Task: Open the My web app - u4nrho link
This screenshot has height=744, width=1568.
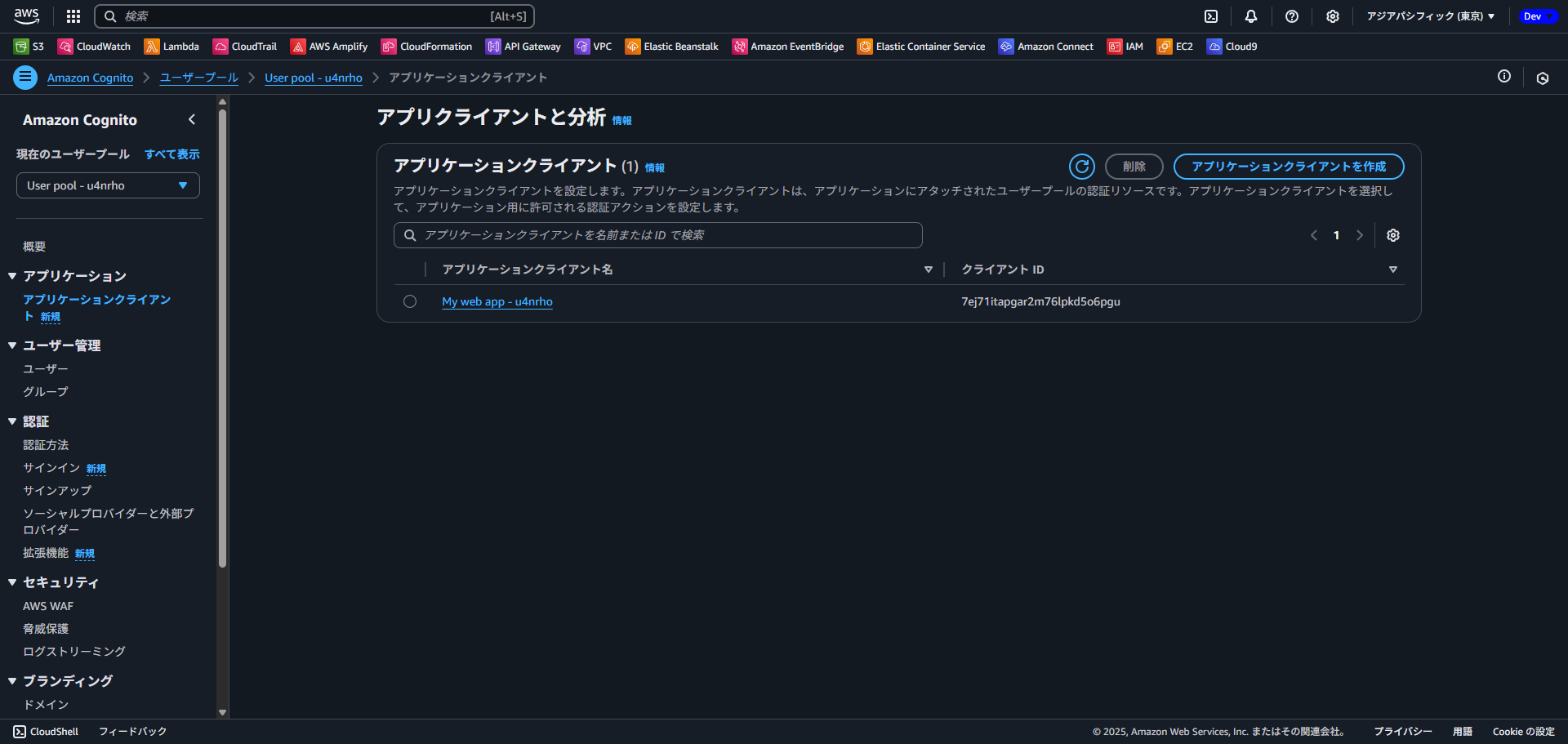Action: click(497, 301)
